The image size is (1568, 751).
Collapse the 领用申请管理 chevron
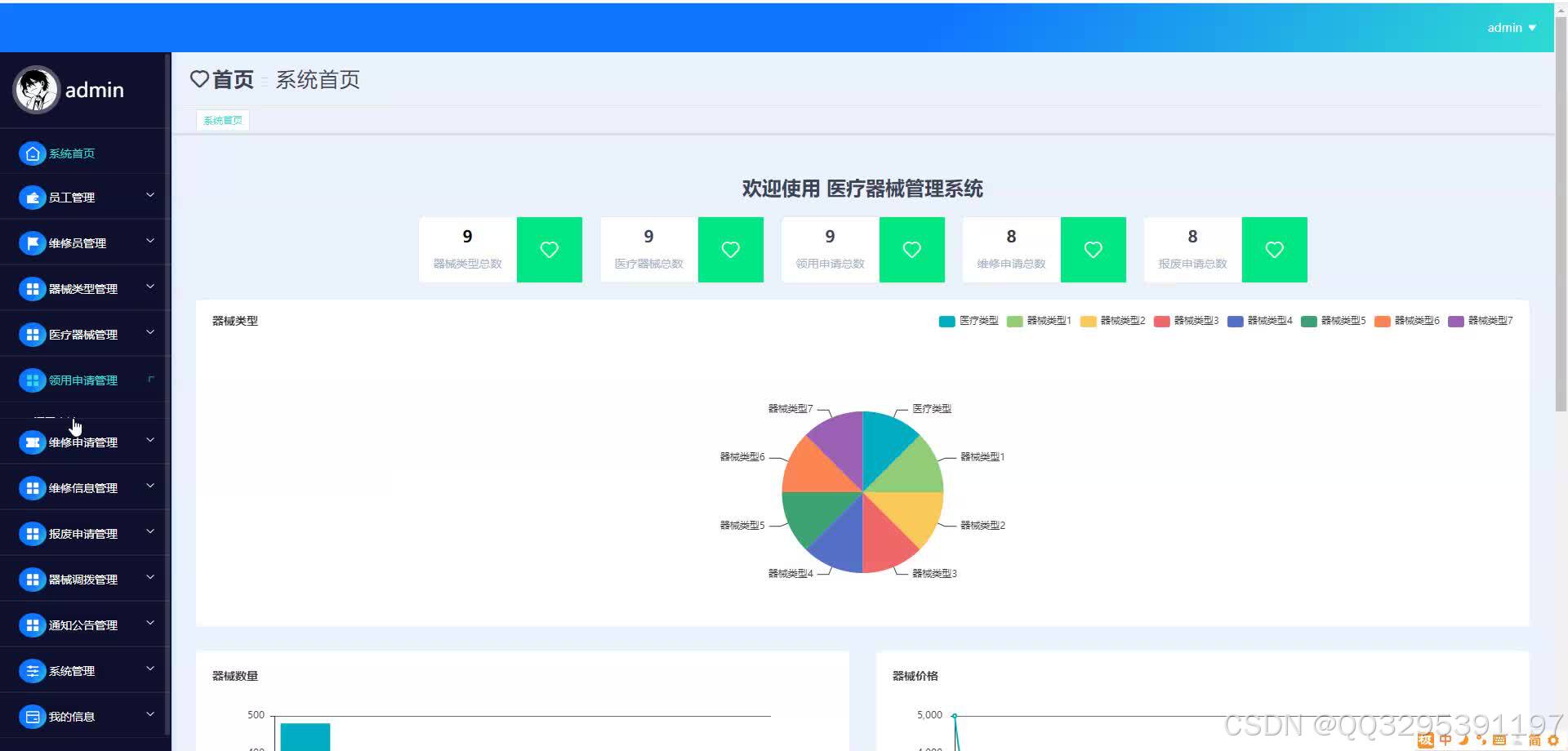(x=150, y=379)
